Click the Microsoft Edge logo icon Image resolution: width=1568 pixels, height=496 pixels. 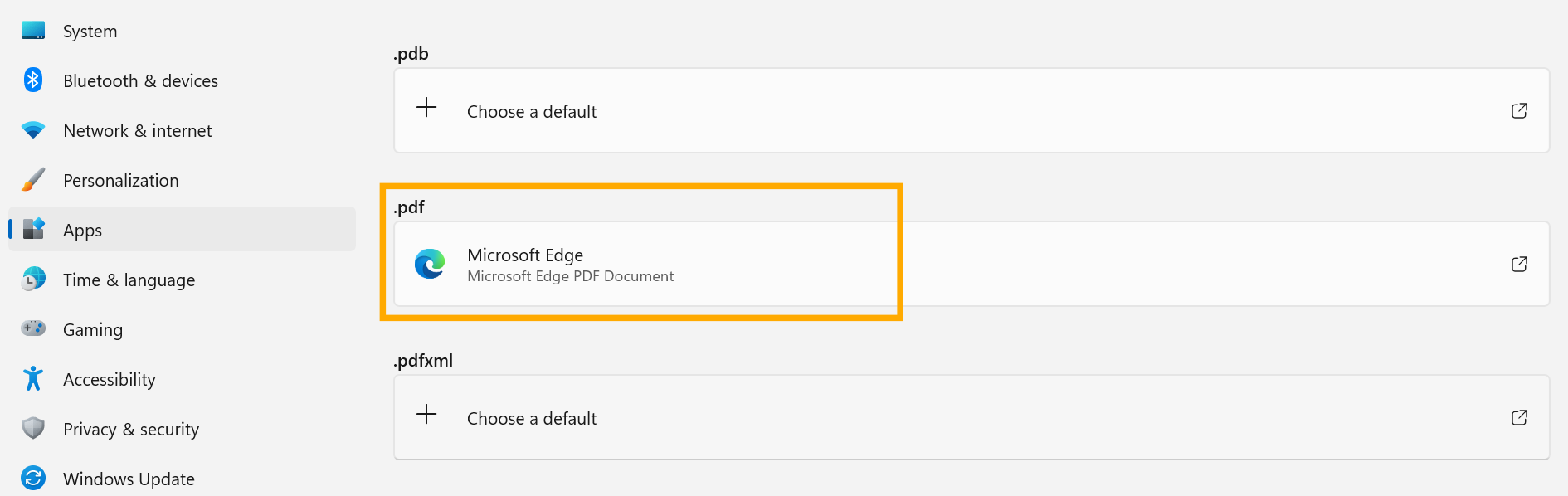[430, 264]
